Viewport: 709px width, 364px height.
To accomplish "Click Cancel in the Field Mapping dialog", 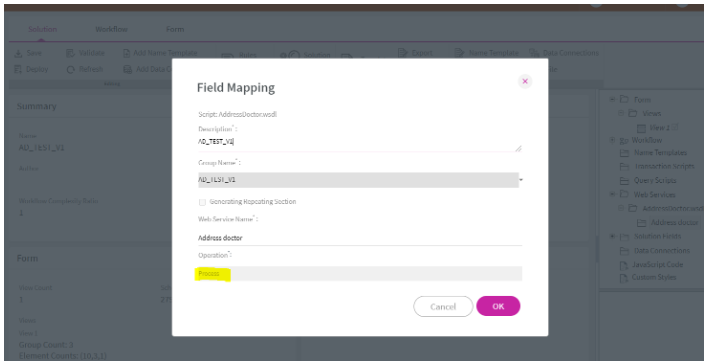I will (443, 307).
